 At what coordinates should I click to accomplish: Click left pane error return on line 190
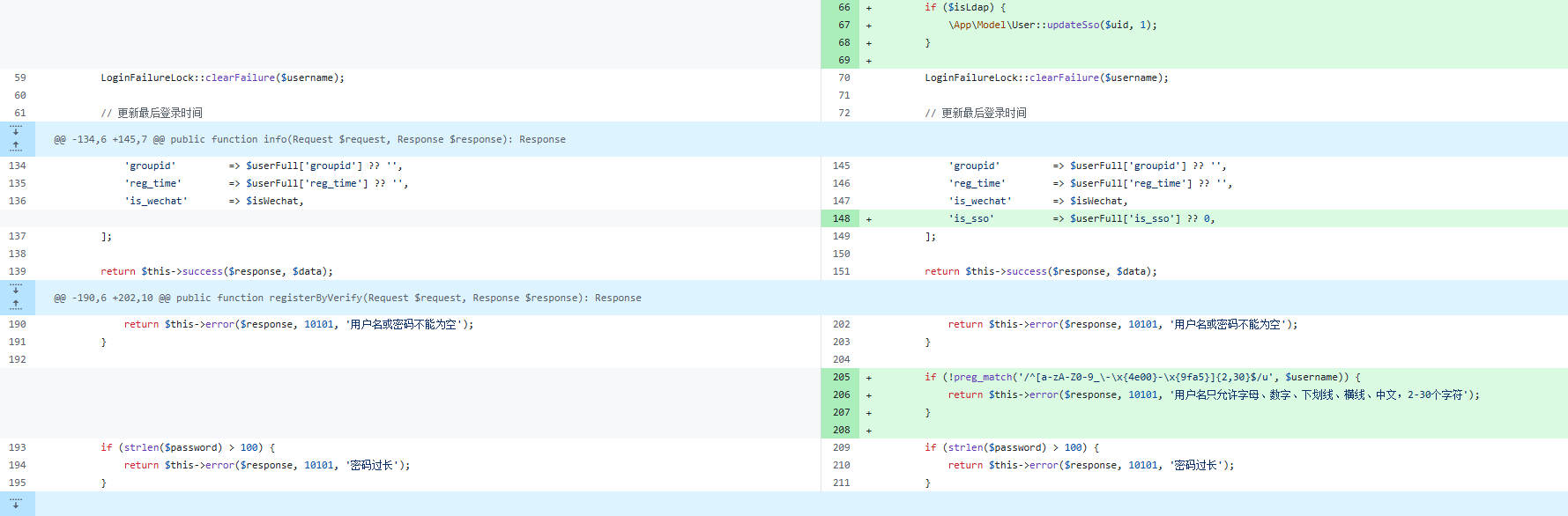tap(299, 324)
